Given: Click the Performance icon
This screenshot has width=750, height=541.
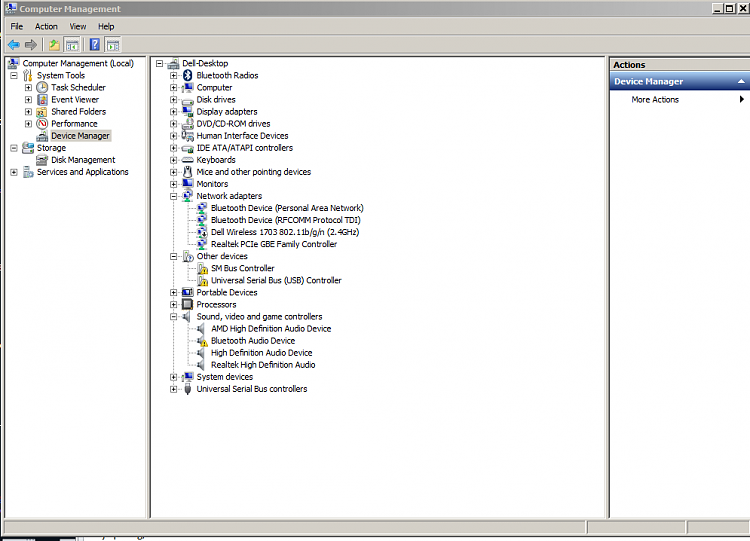Looking at the screenshot, I should point(42,123).
